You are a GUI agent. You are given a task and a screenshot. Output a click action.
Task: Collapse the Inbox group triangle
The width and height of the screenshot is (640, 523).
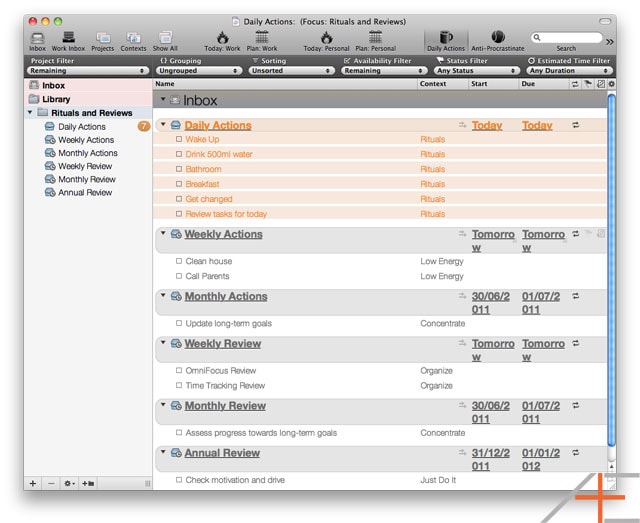coord(163,99)
